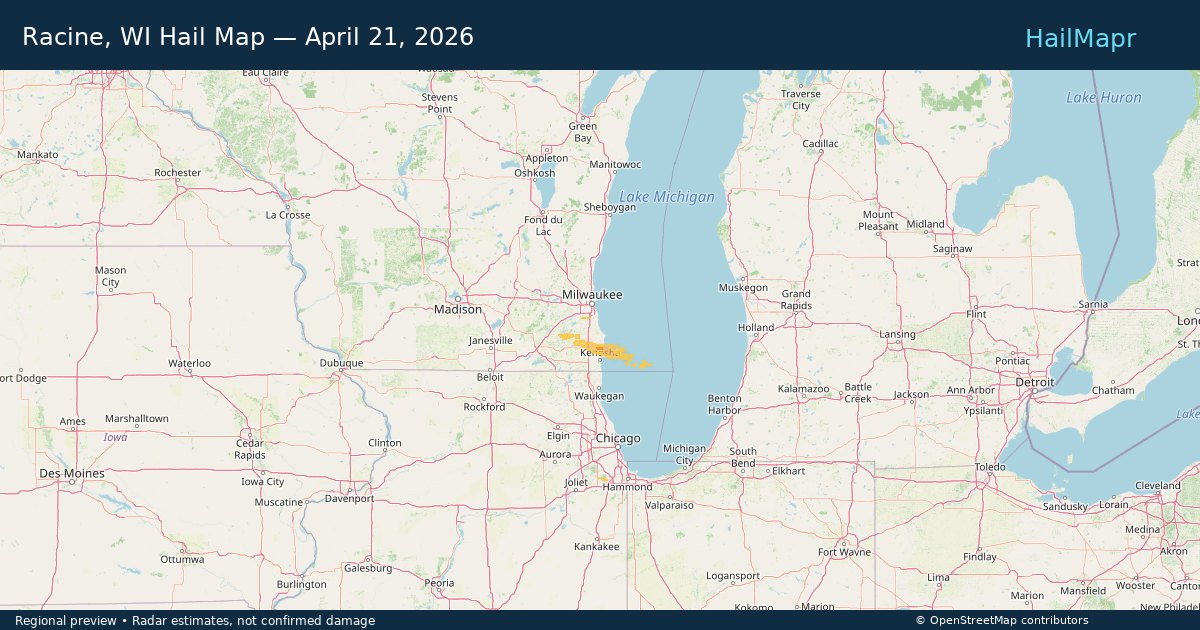
Task: Select the Toledo city label
Action: pos(990,467)
